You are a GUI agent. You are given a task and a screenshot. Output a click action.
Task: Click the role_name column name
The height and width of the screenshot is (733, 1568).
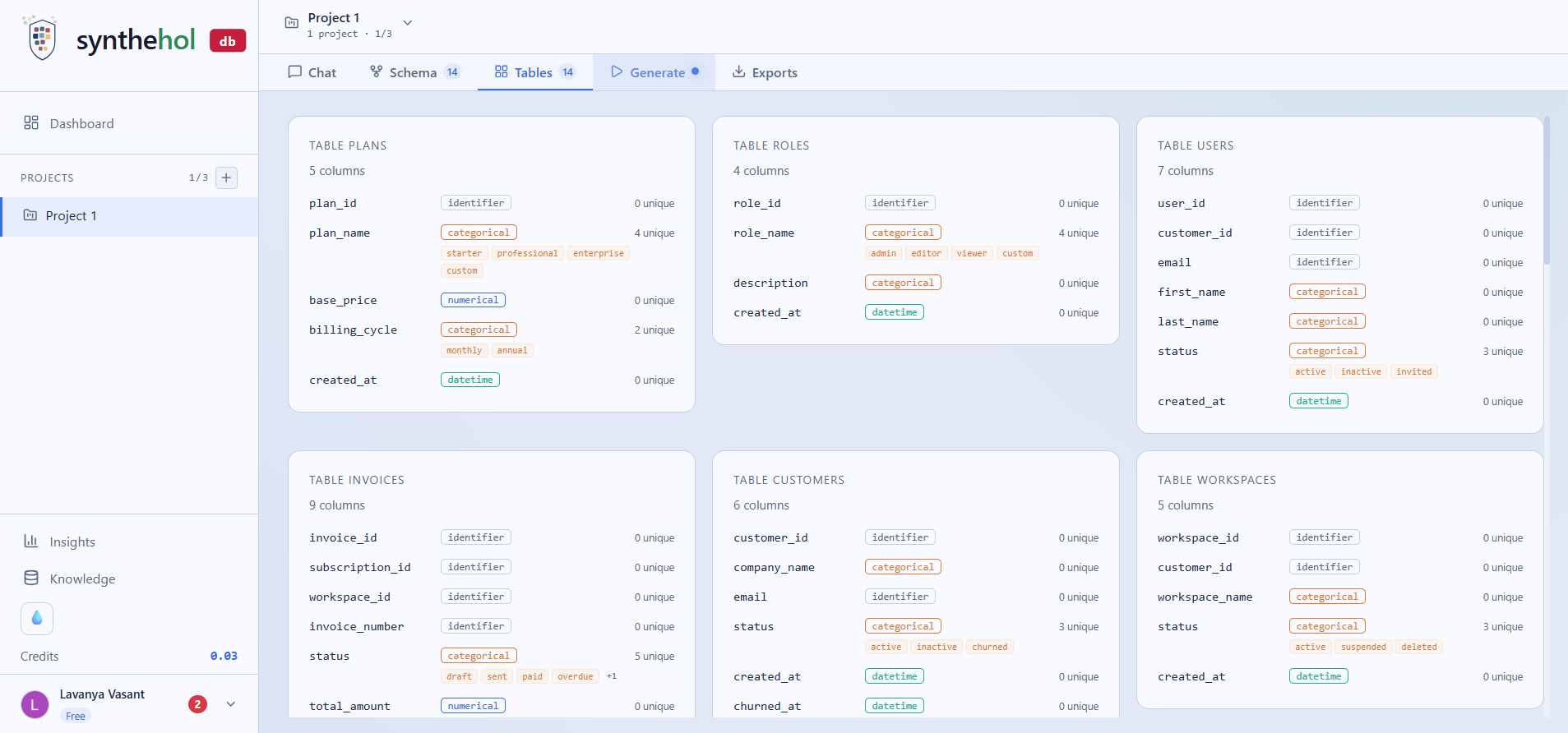(764, 233)
